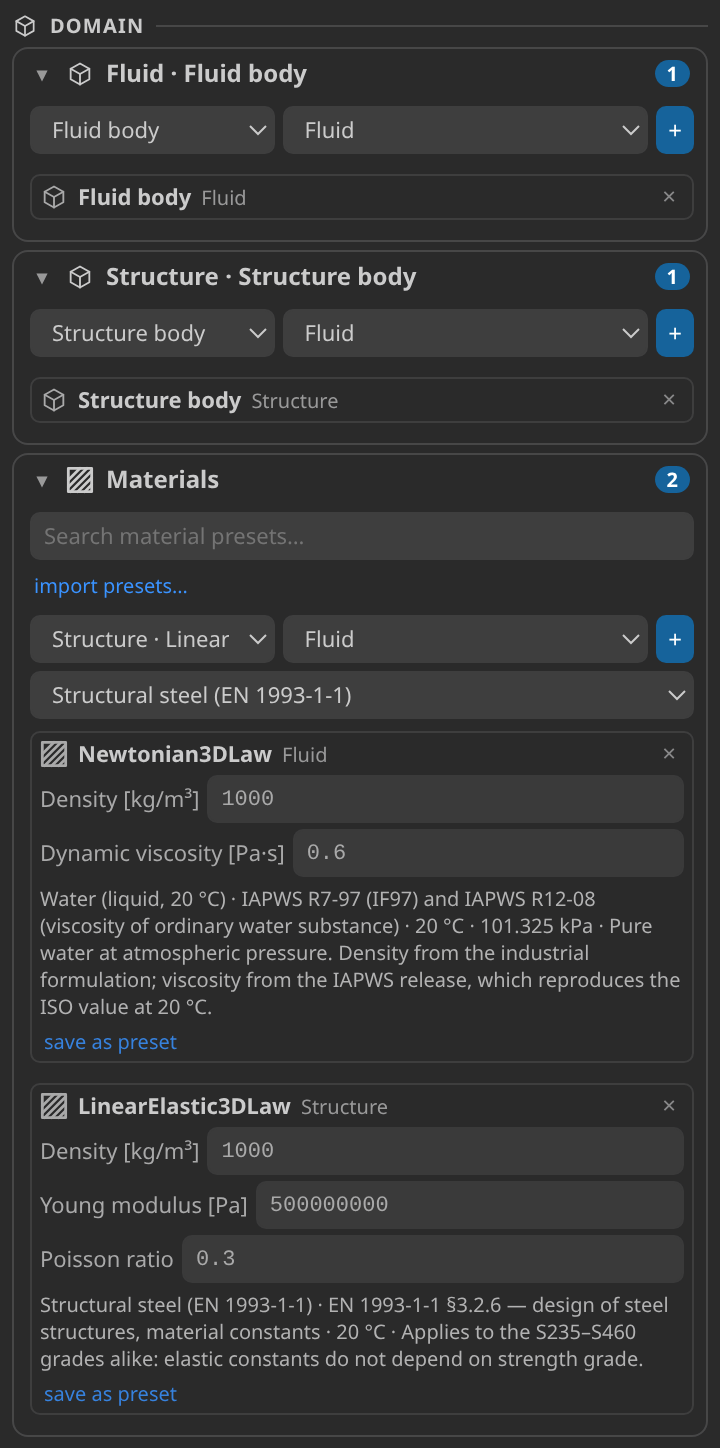Viewport: 720px width, 1448px height.
Task: Click the cube icon in Fluid · Fluid body header
Action: pos(80,74)
